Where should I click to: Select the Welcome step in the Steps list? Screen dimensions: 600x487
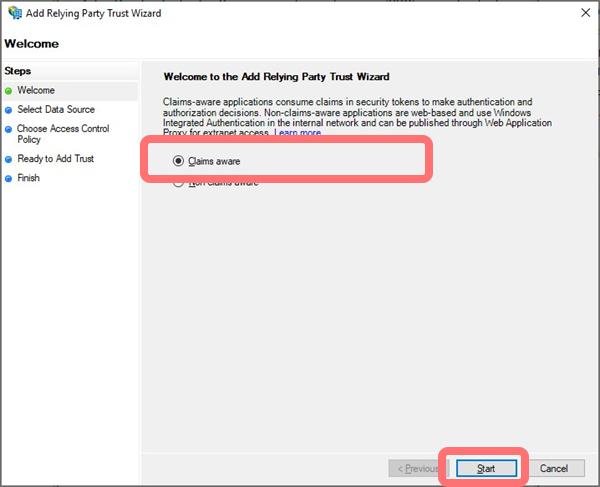tap(36, 91)
